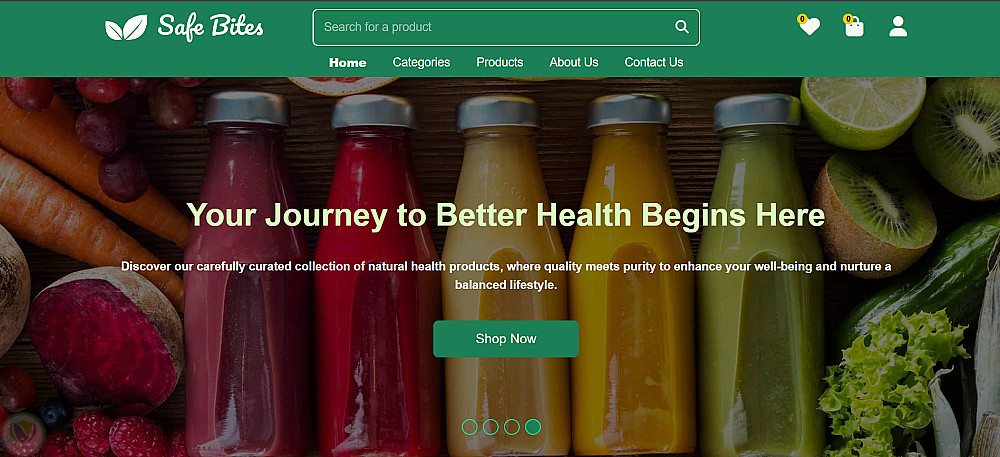Open the Products menu item
The width and height of the screenshot is (1000, 457).
pos(499,62)
